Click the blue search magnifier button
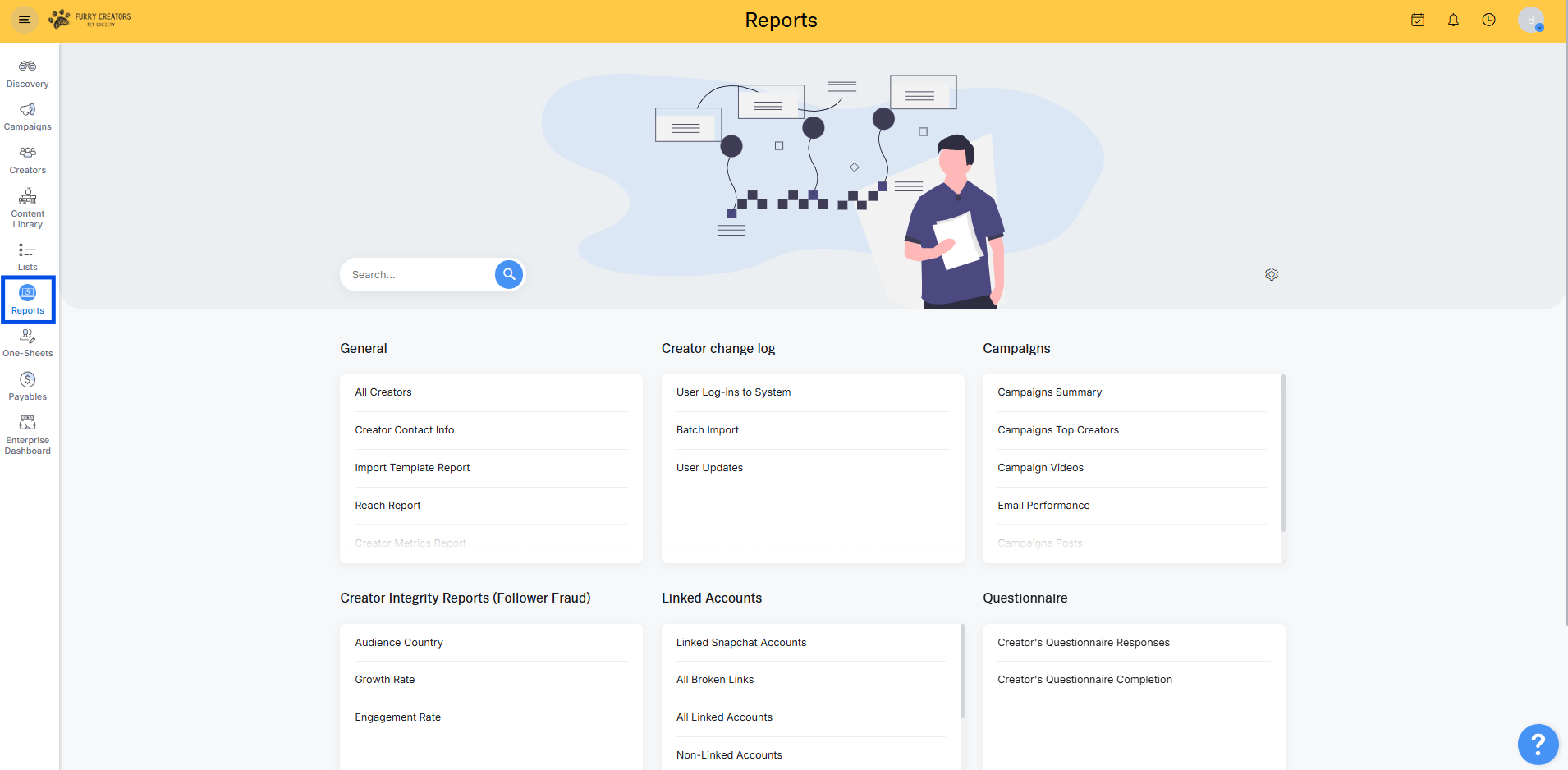Image resolution: width=1568 pixels, height=770 pixels. click(x=509, y=274)
